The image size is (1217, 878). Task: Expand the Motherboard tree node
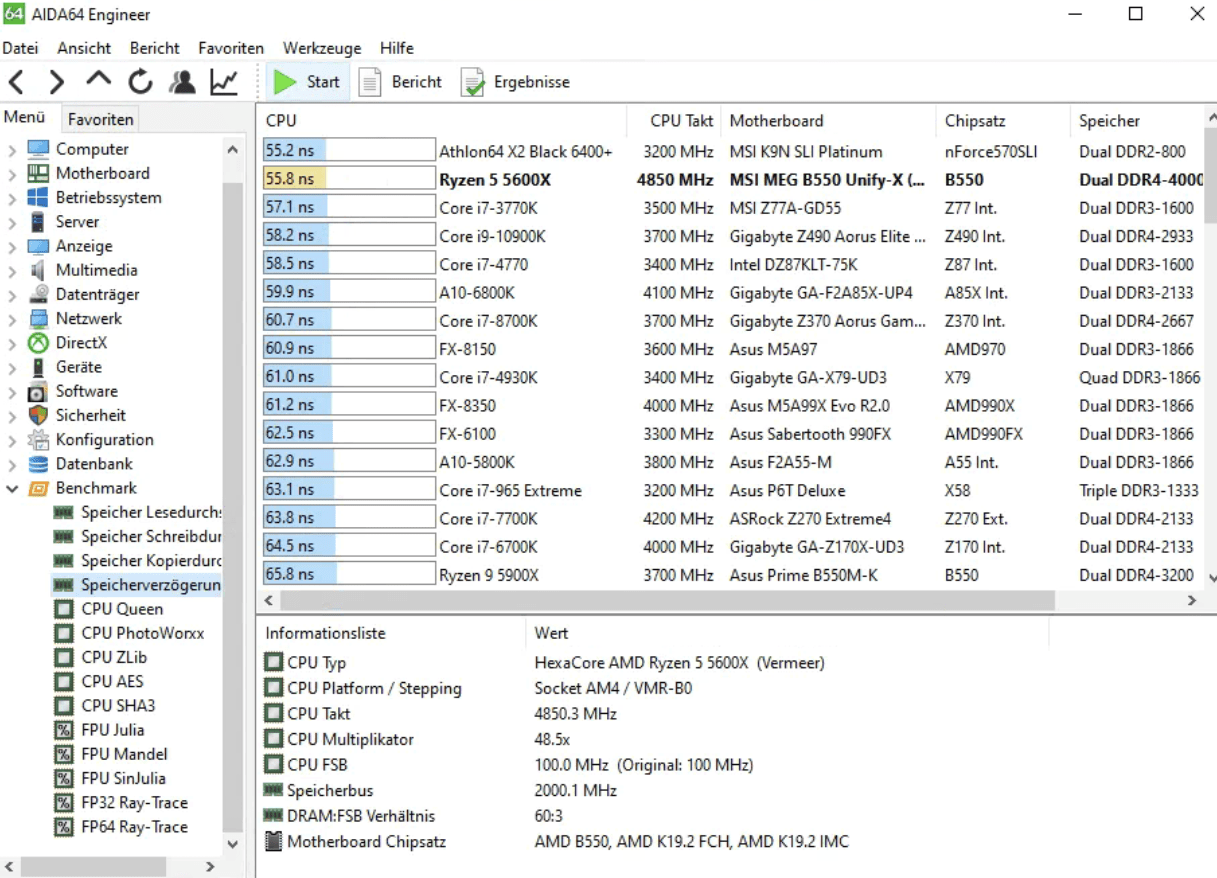pyautogui.click(x=12, y=174)
